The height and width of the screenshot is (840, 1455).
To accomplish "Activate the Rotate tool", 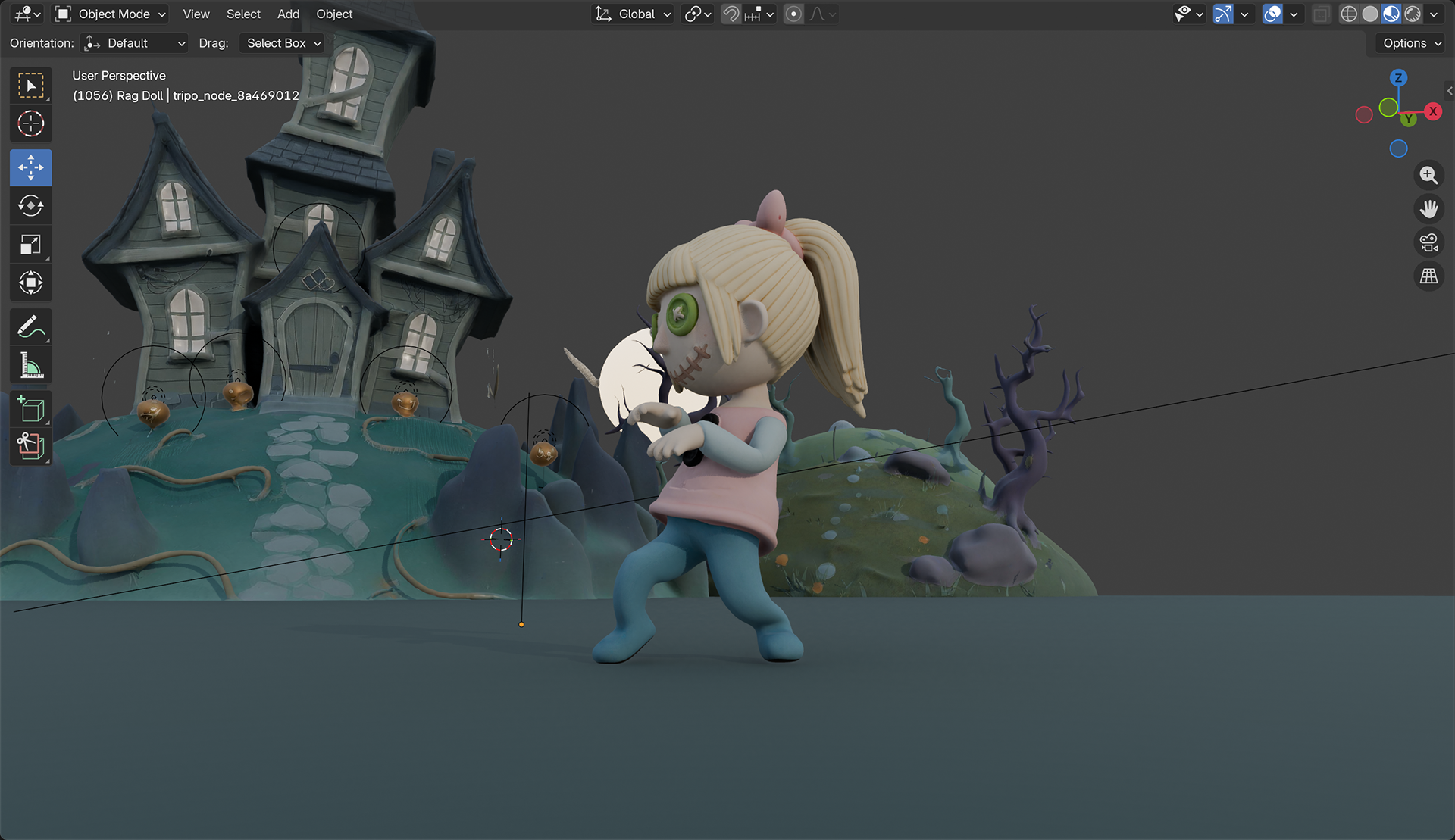I will pos(30,206).
